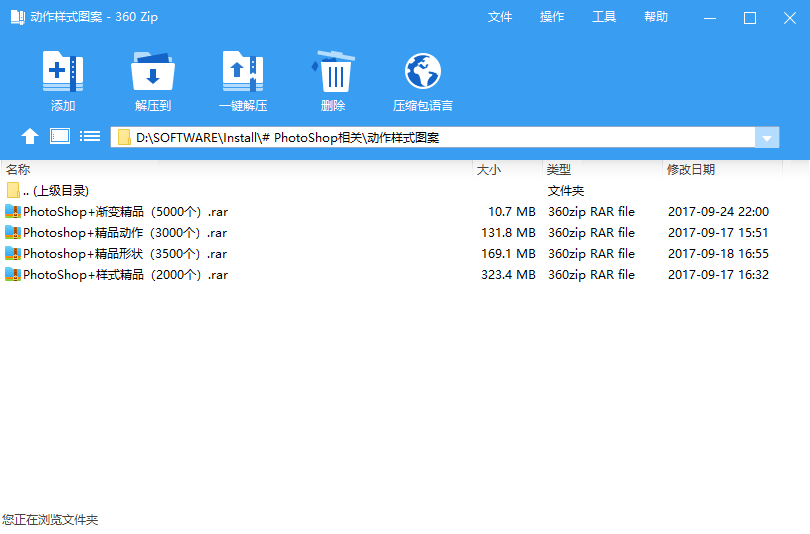Click the 一键解压 one-click extract icon
This screenshot has height=534, width=810.
243,73
